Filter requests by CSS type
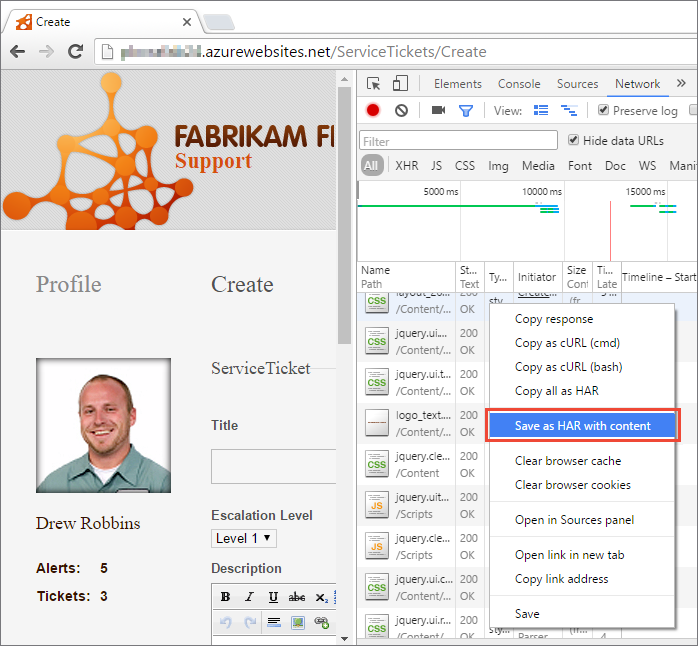The width and height of the screenshot is (698, 646). pos(465,166)
